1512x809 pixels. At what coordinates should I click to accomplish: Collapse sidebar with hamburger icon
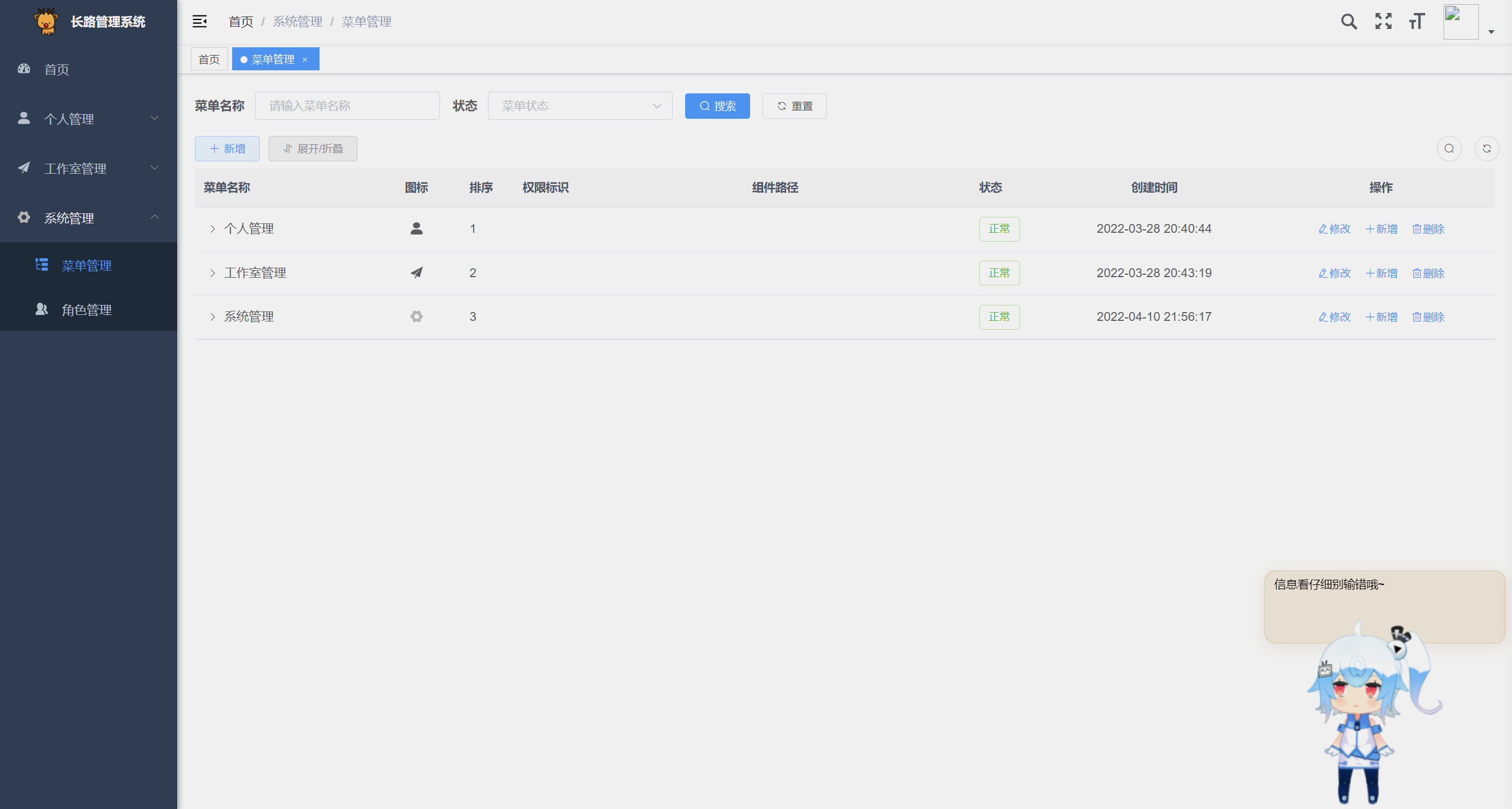tap(200, 22)
